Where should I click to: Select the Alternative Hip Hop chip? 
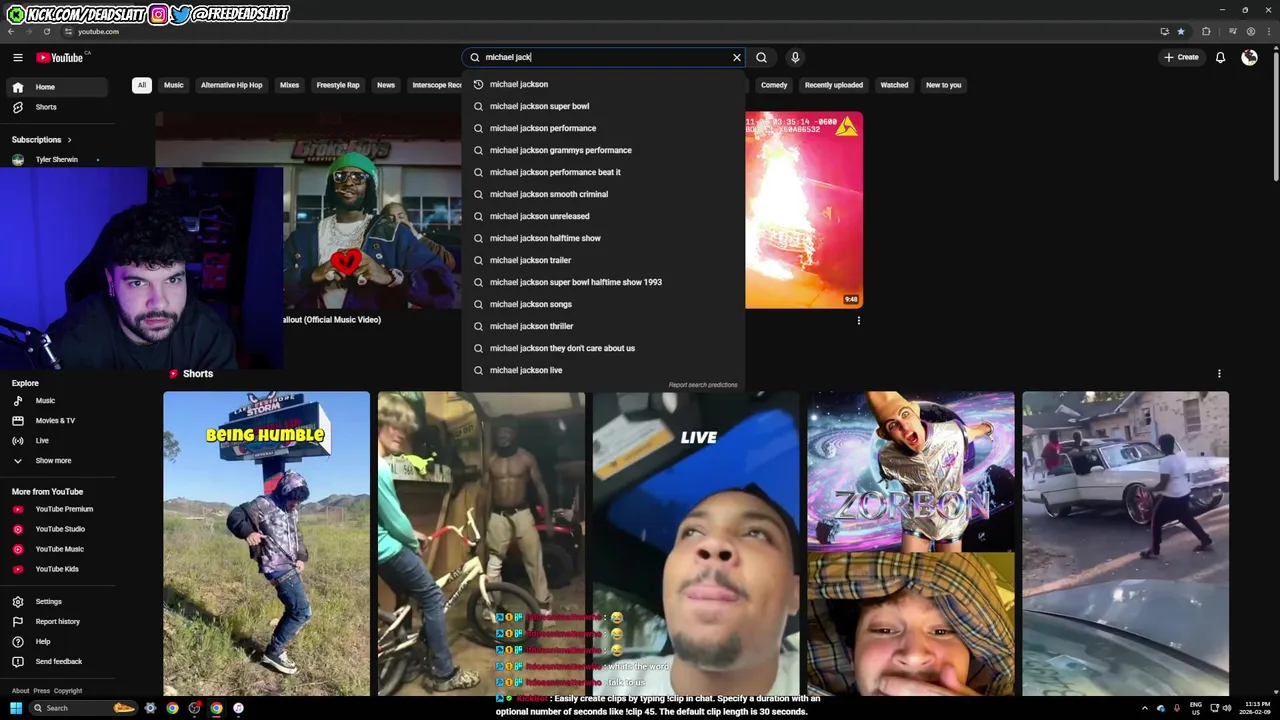click(x=232, y=85)
